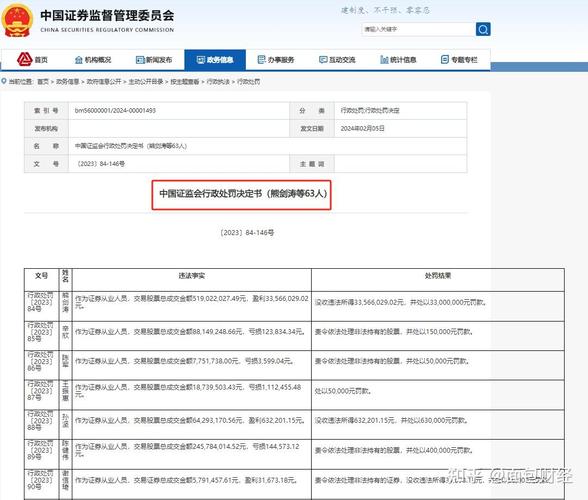The width and height of the screenshot is (588, 500).
Task: Click fact text with 总成交金额88,149,248.66元
Action: 190,332
